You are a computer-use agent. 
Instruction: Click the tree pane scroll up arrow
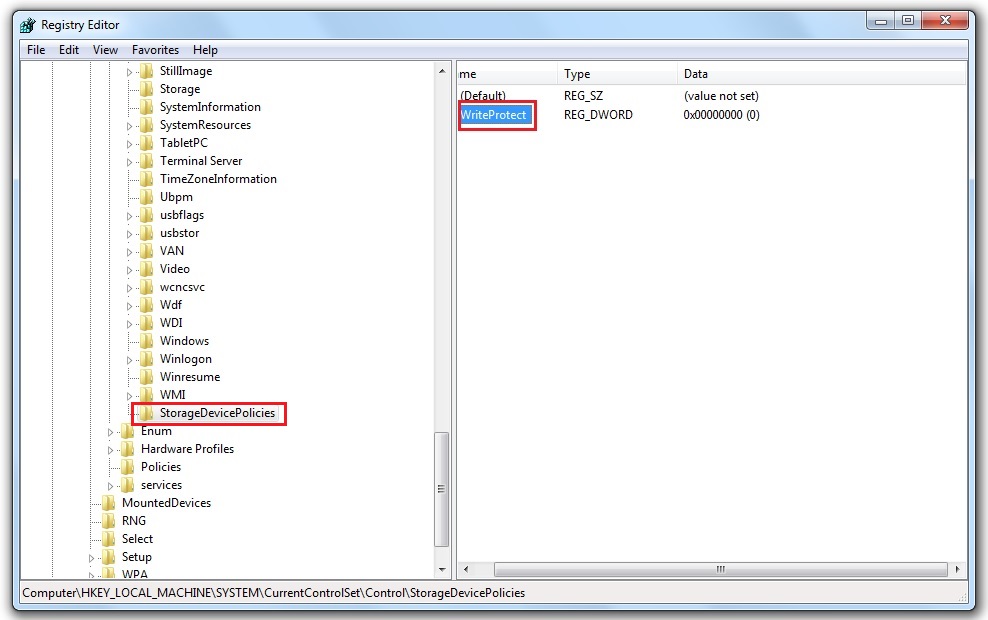(x=442, y=71)
